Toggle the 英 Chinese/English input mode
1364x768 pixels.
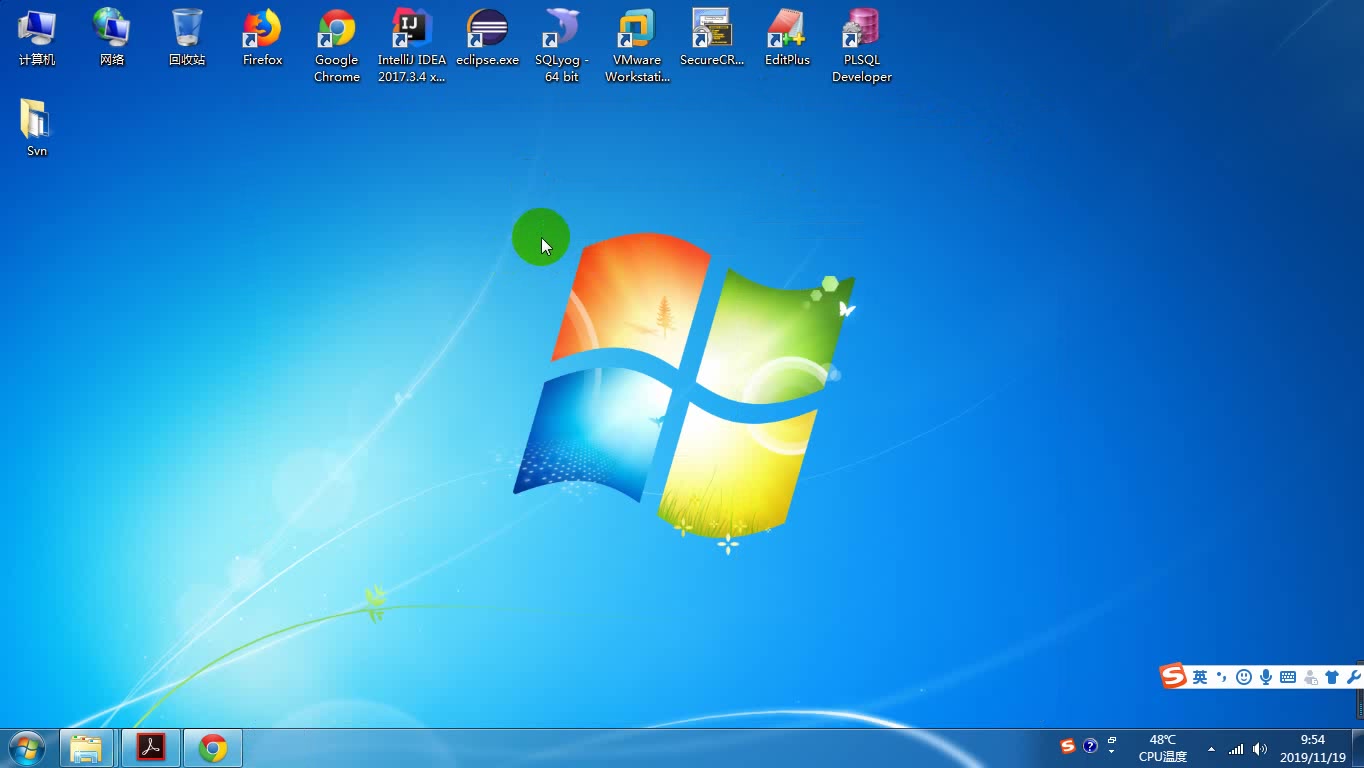pos(1200,677)
